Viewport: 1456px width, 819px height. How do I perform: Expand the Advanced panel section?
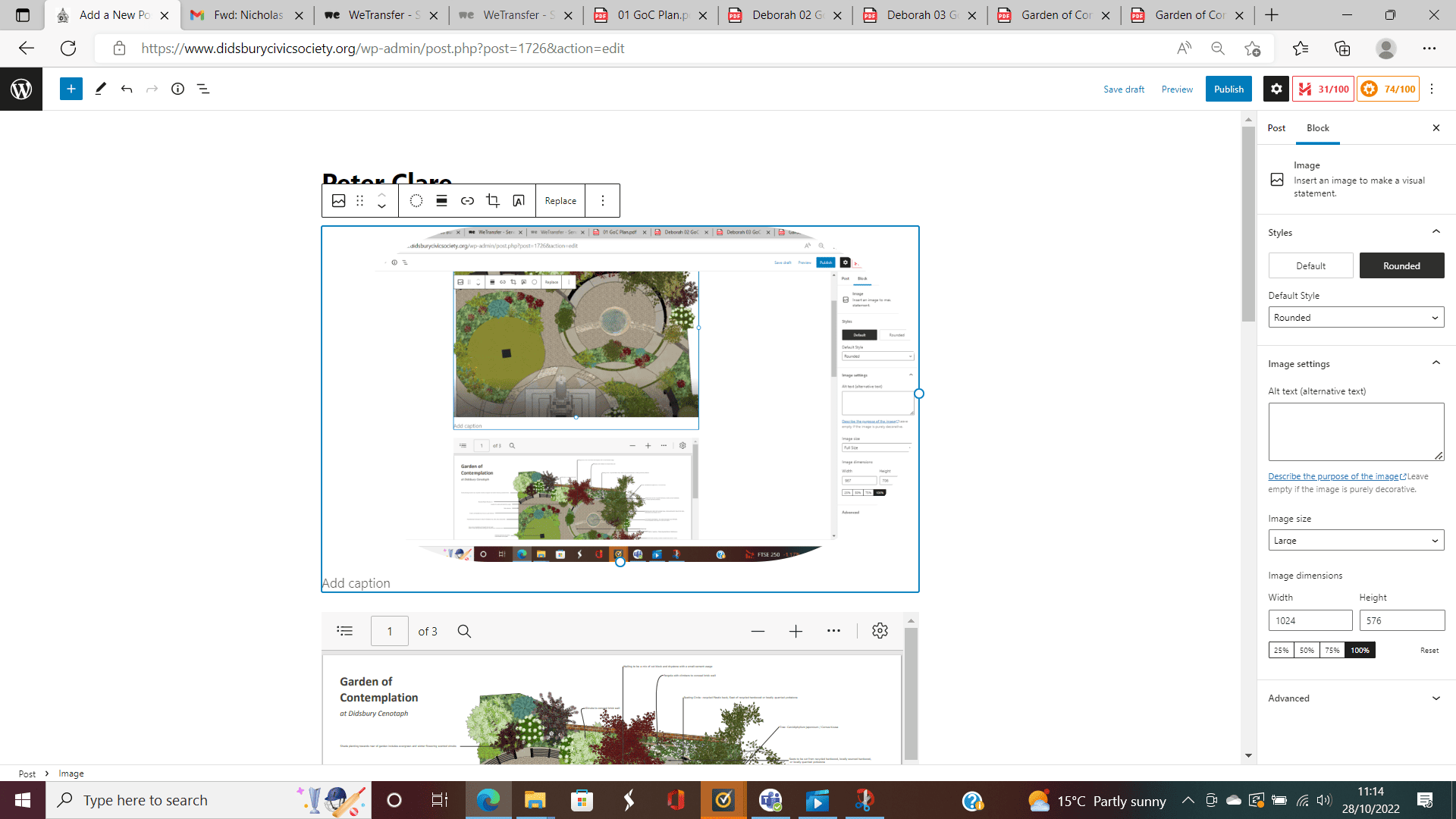pyautogui.click(x=1355, y=698)
